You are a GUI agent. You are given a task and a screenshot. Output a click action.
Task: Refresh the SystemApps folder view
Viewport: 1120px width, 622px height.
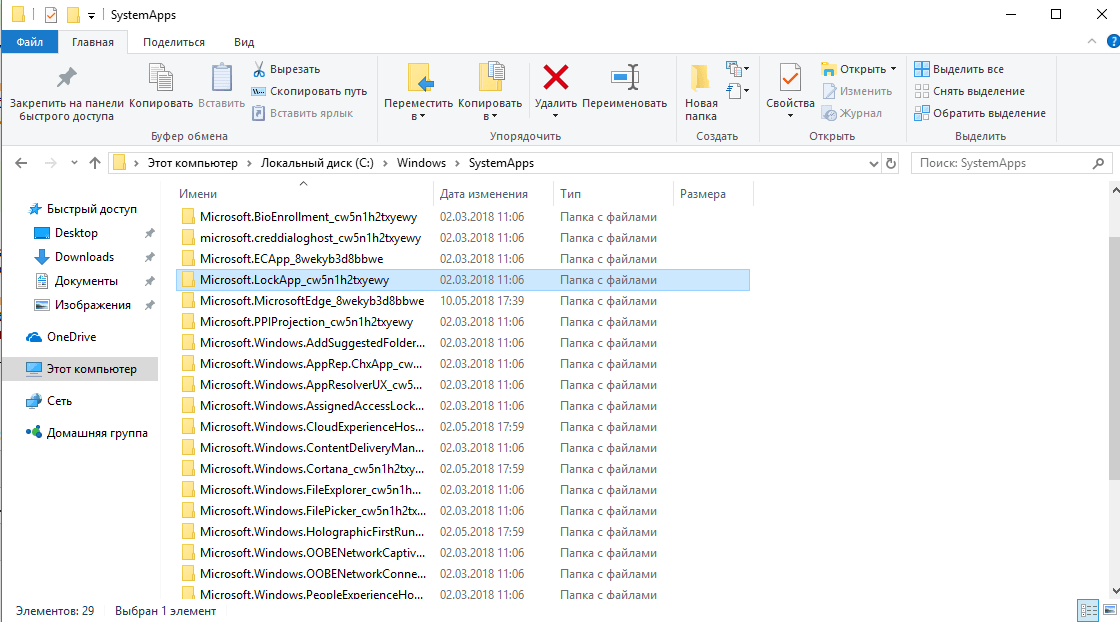pyautogui.click(x=891, y=164)
